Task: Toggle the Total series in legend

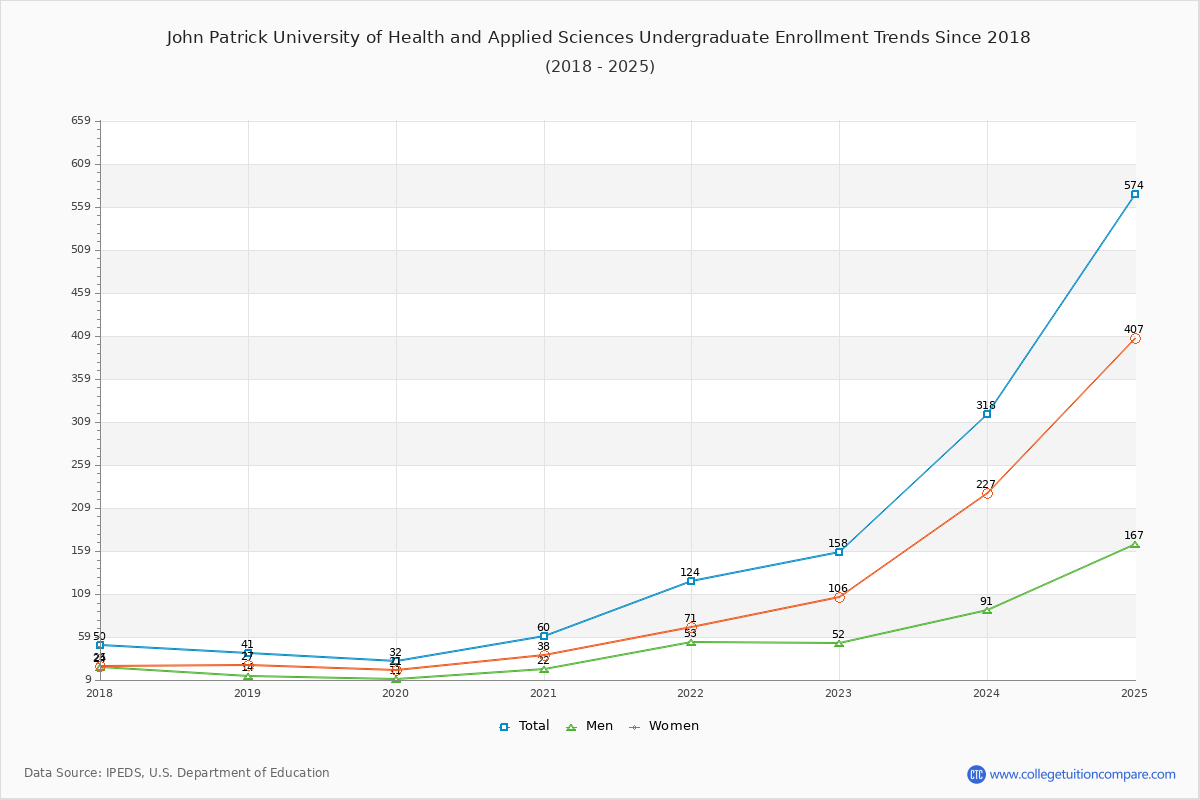Action: [x=524, y=726]
